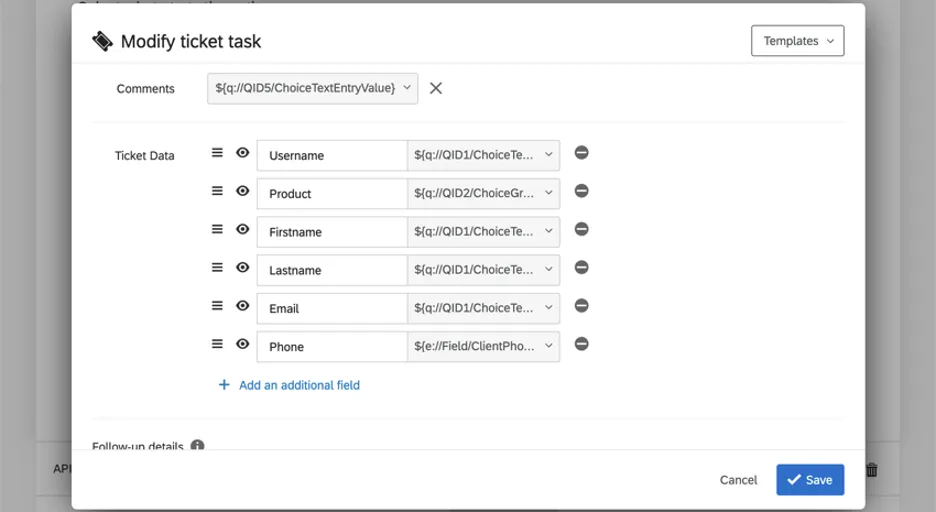Screen dimensions: 936x512
Task: Toggle the eye icon for Lastname field
Action: (242, 268)
